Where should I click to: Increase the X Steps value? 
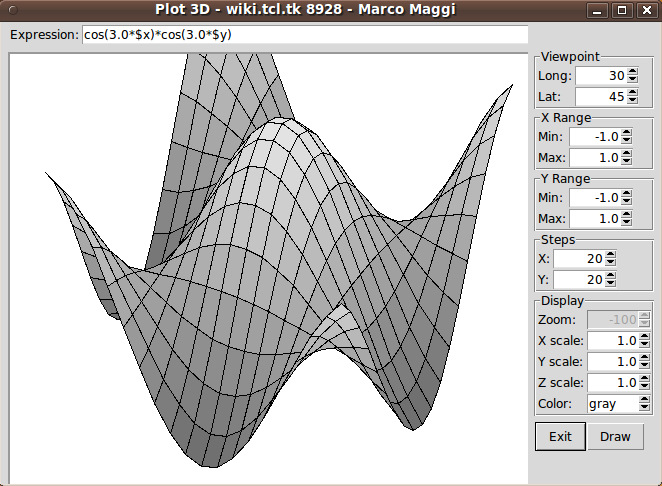point(610,255)
